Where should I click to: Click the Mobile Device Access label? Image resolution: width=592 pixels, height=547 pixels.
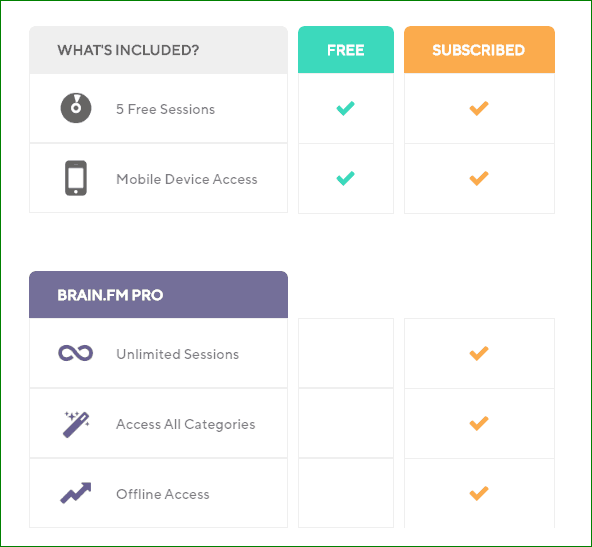coord(187,179)
